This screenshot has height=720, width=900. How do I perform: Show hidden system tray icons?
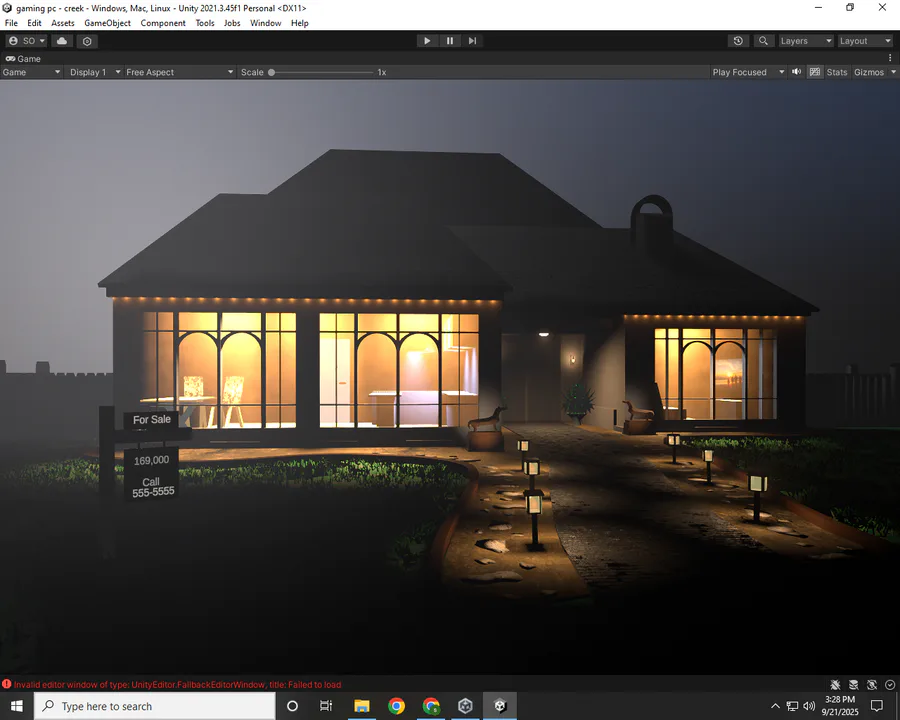tap(775, 706)
